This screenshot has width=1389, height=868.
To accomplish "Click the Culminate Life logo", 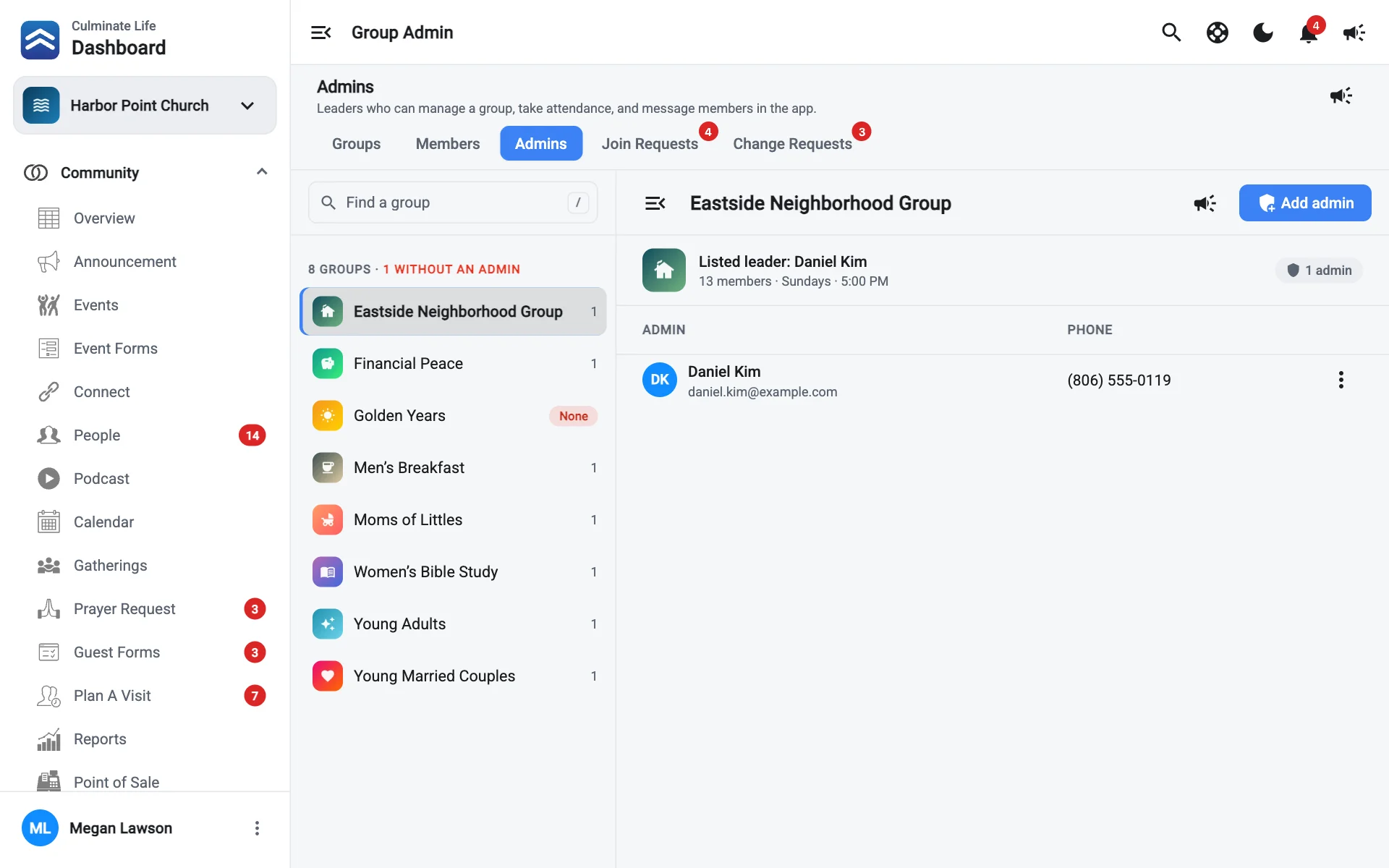I will tap(40, 39).
